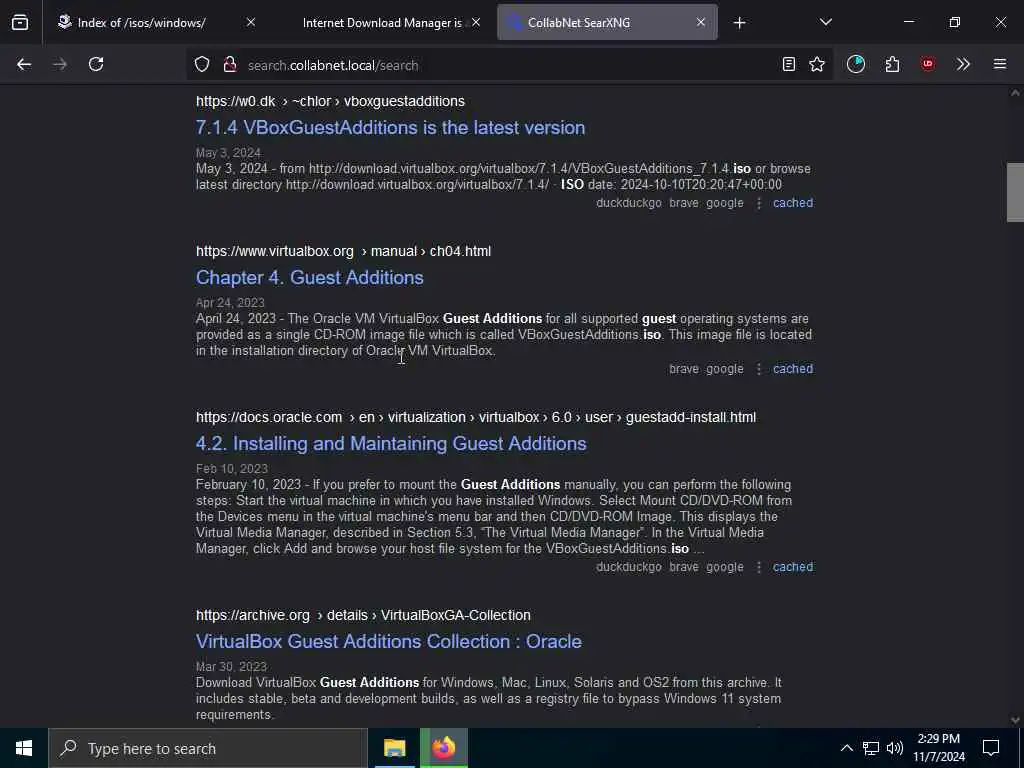This screenshot has width=1024, height=768.
Task: Click Firefox icon in taskbar
Action: pos(443,748)
